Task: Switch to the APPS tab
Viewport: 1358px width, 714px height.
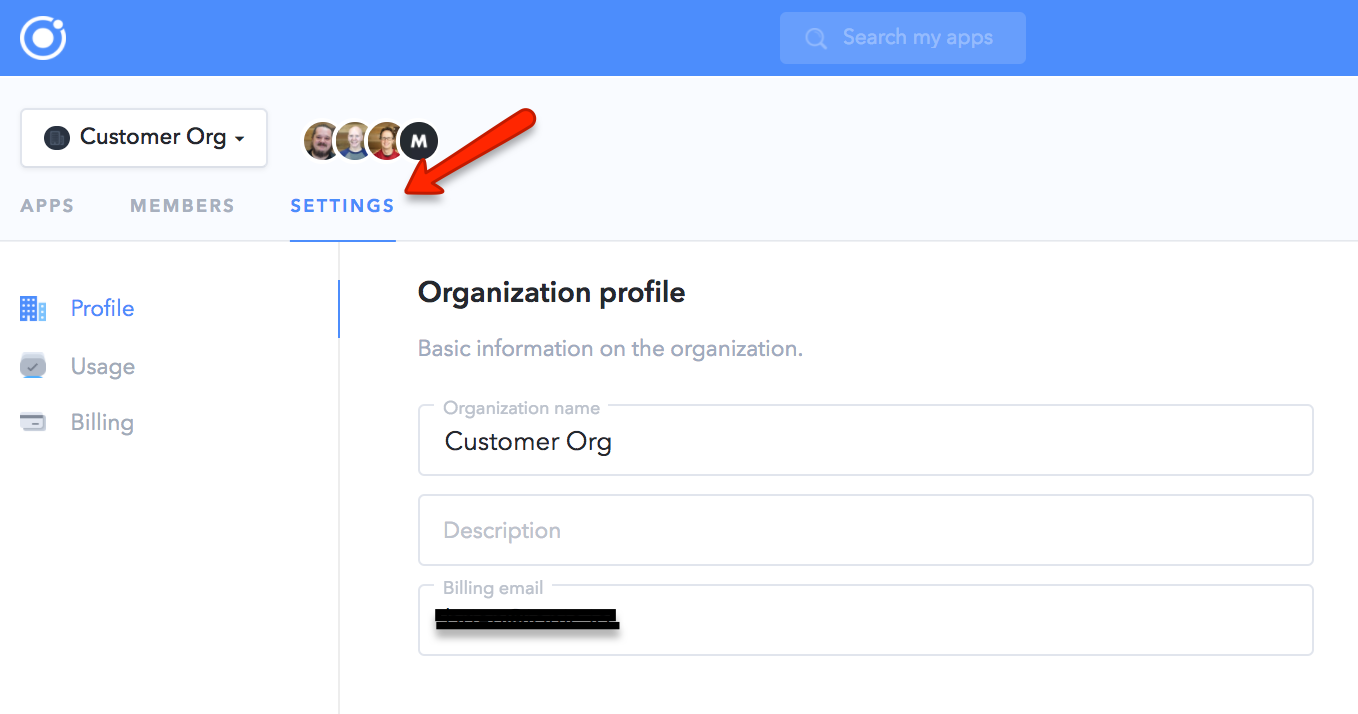Action: pyautogui.click(x=47, y=206)
